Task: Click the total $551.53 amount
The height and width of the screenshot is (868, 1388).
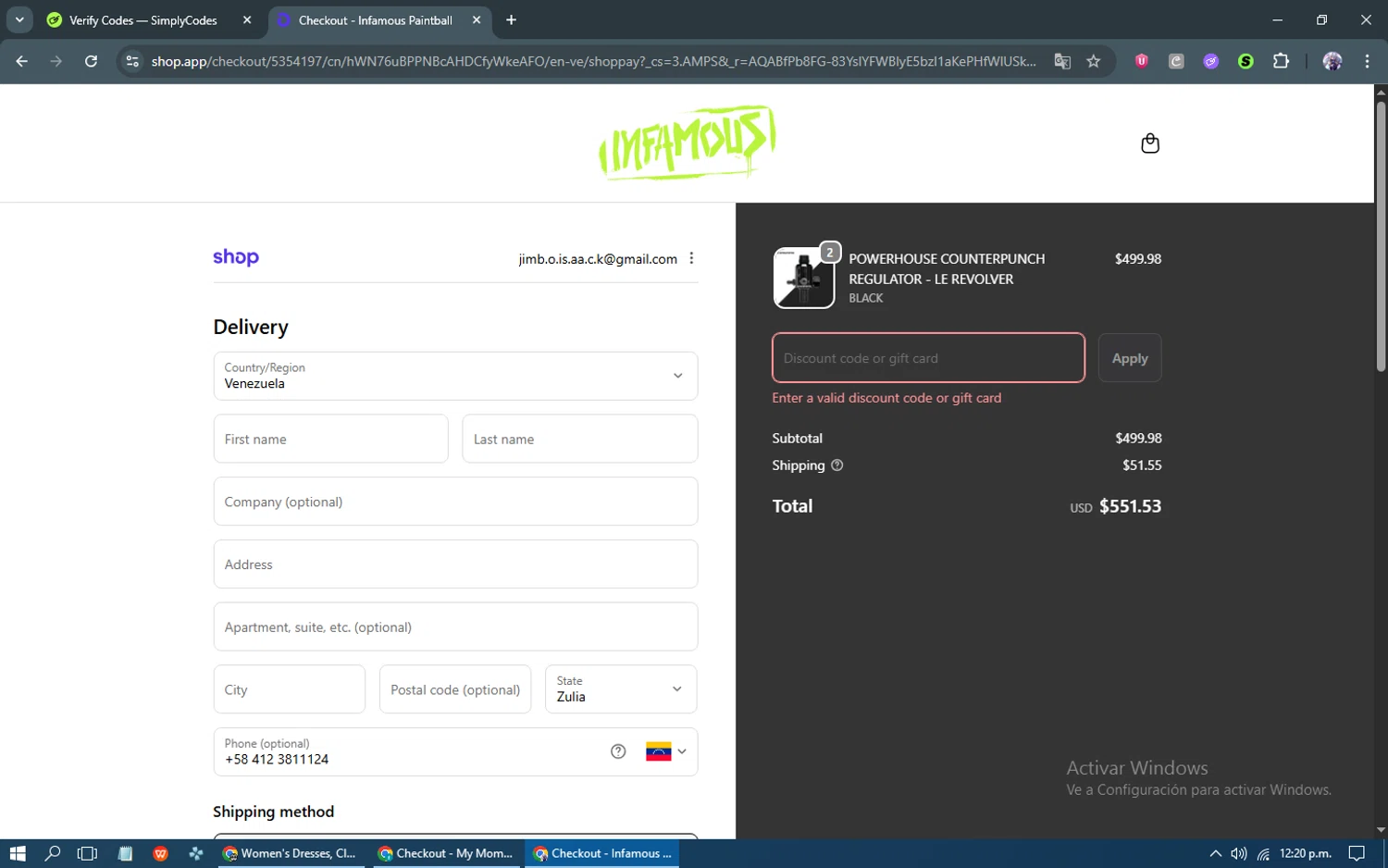Action: [1130, 506]
